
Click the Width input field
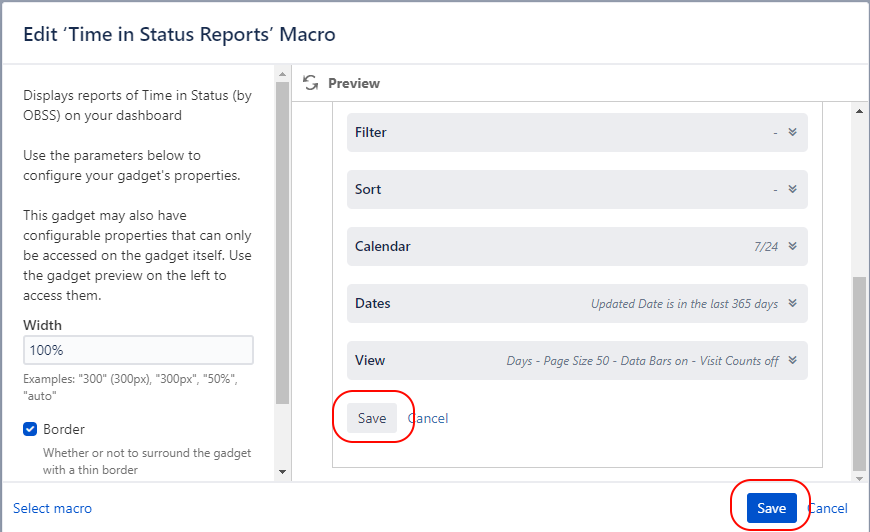point(138,350)
